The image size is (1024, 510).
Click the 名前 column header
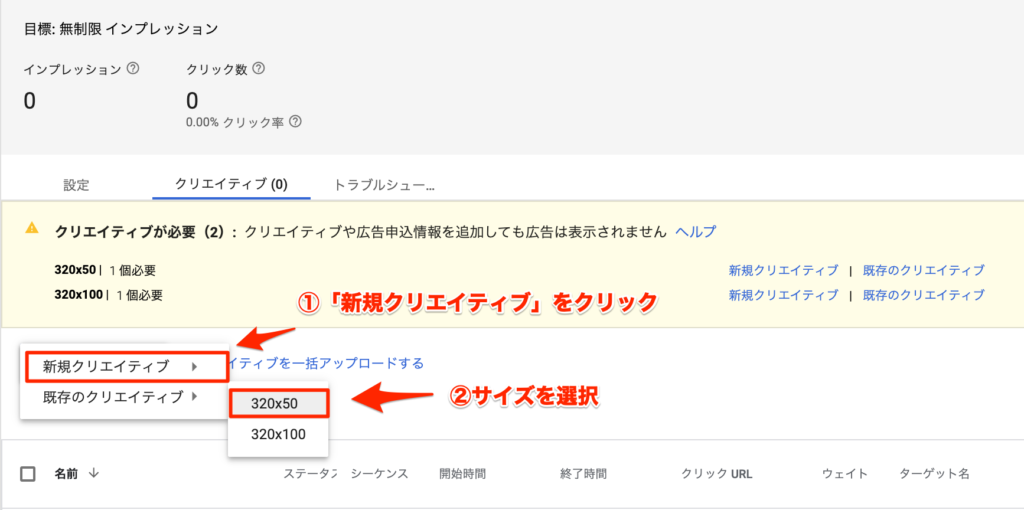(66, 473)
